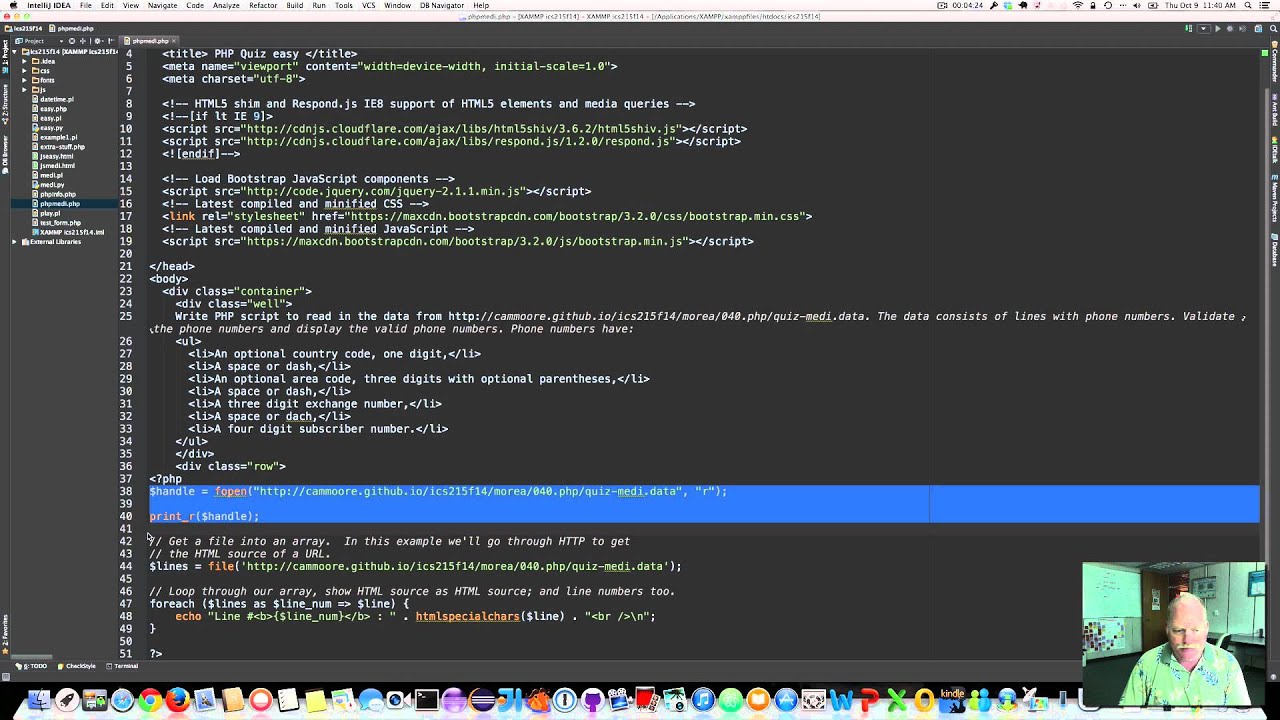Screen dimensions: 1280x720
Task: Open Firefox from the dock
Action: [x=177, y=700]
